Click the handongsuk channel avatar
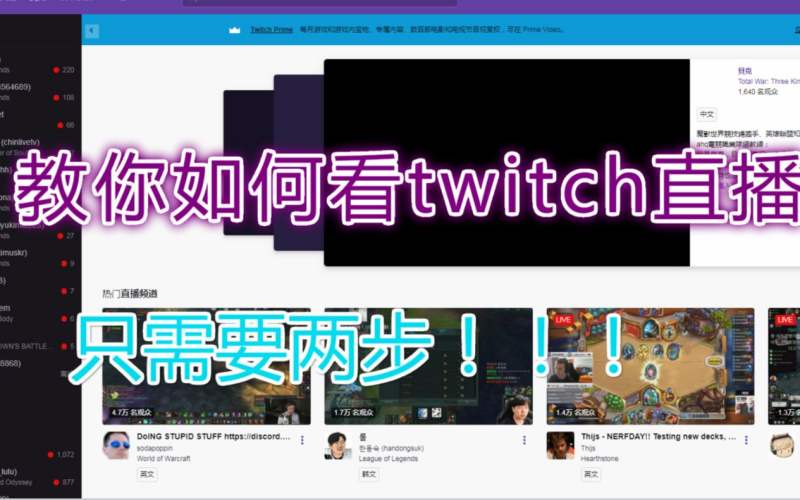 338,445
